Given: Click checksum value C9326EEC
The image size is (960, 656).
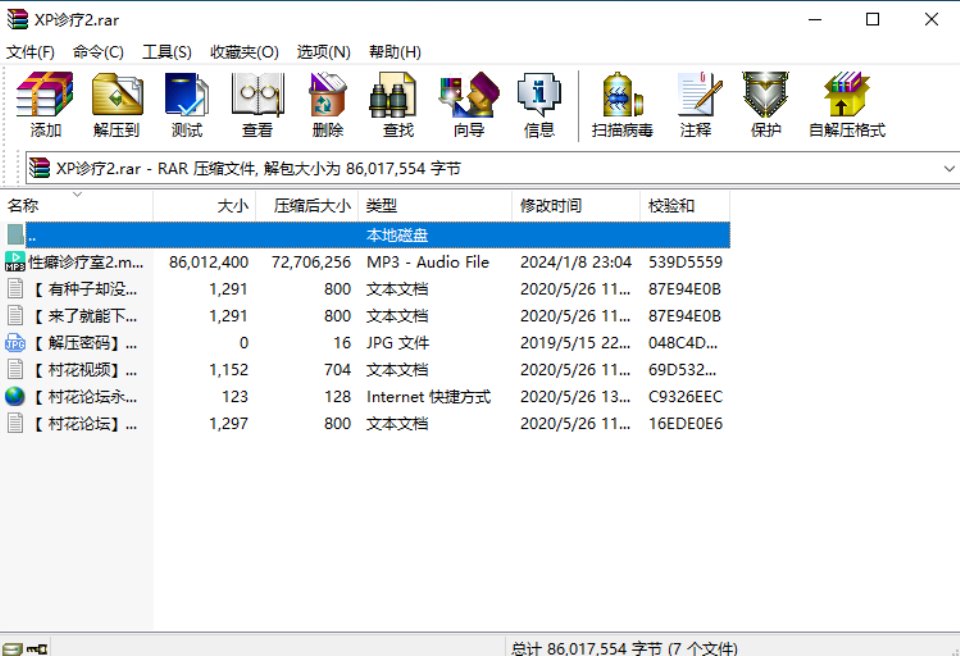Looking at the screenshot, I should pos(685,396).
